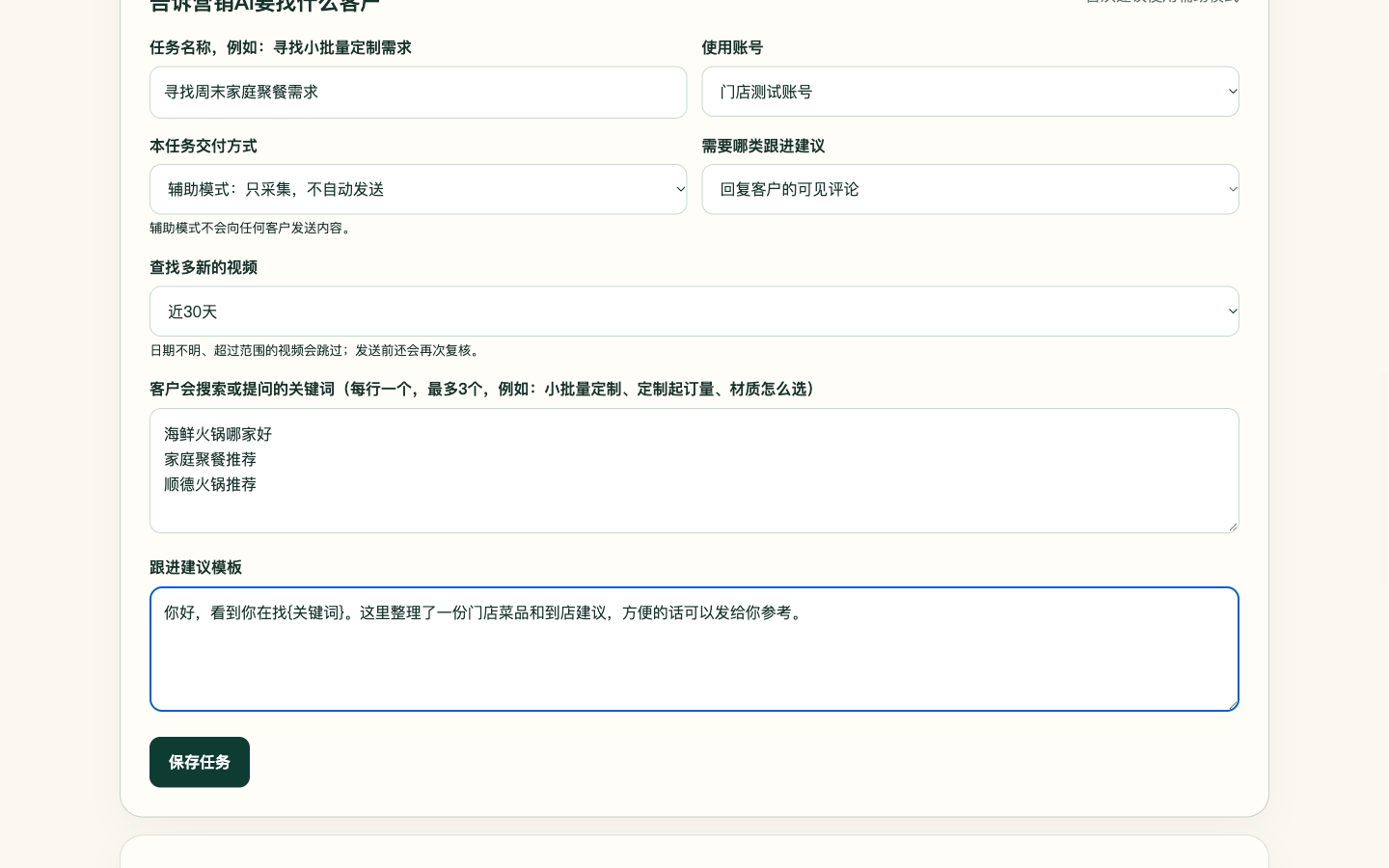The width and height of the screenshot is (1389, 868).
Task: Click the 辅助模式不会向任何客户发送内容 hint
Action: coord(253,228)
